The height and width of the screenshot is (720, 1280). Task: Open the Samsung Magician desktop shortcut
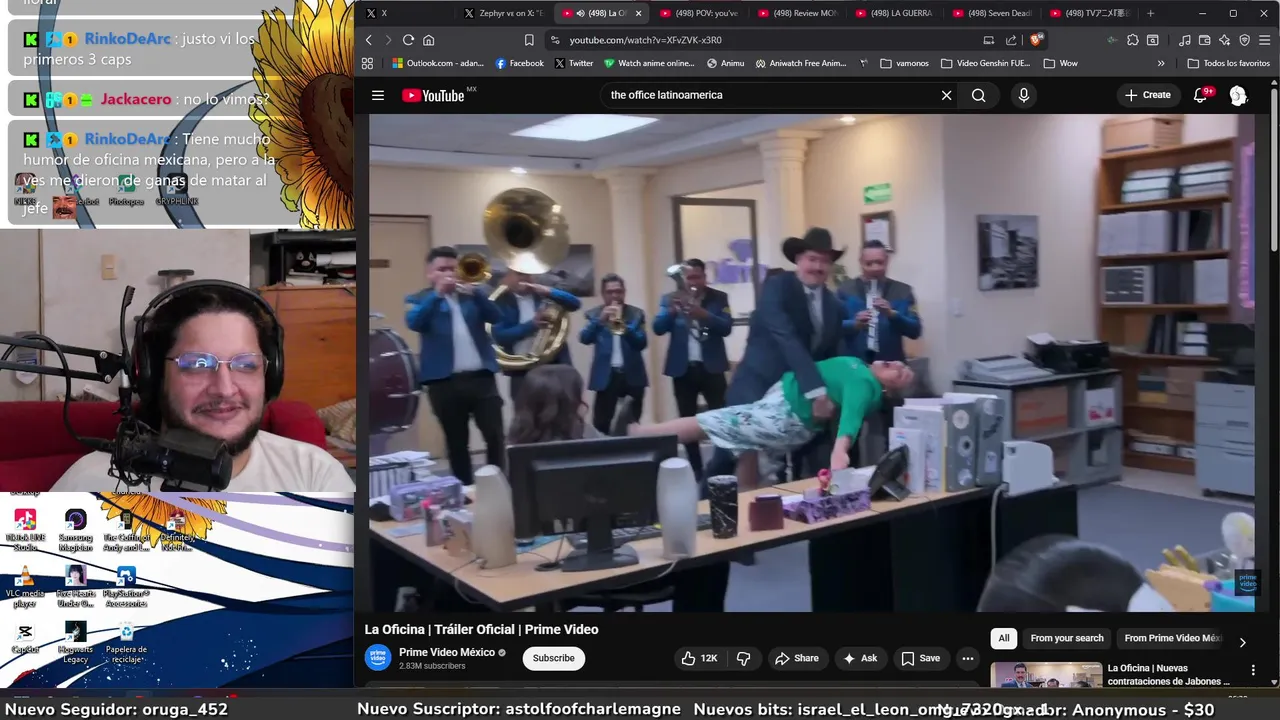coord(75,531)
